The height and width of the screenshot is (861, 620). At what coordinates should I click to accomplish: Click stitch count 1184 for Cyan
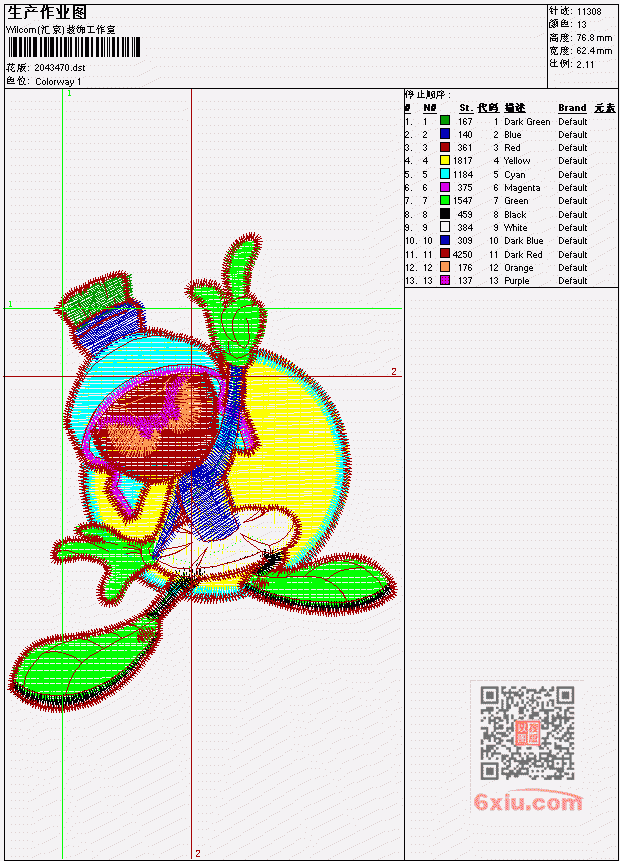462,174
